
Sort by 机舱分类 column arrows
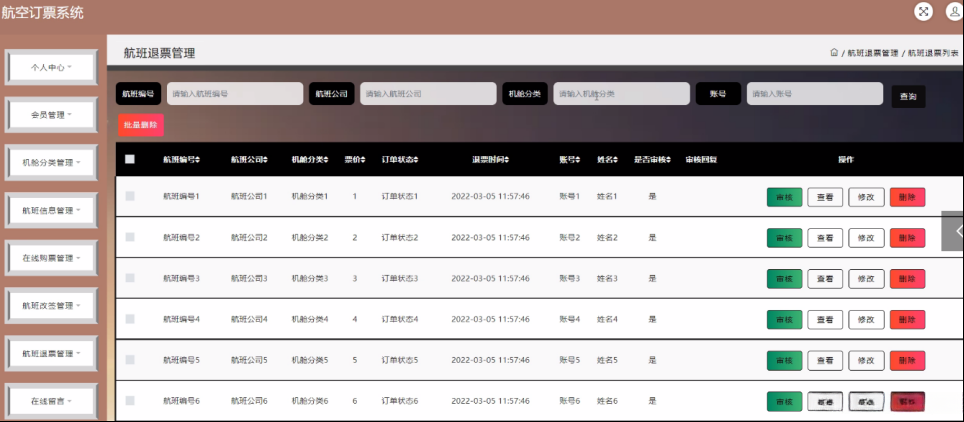[326, 159]
